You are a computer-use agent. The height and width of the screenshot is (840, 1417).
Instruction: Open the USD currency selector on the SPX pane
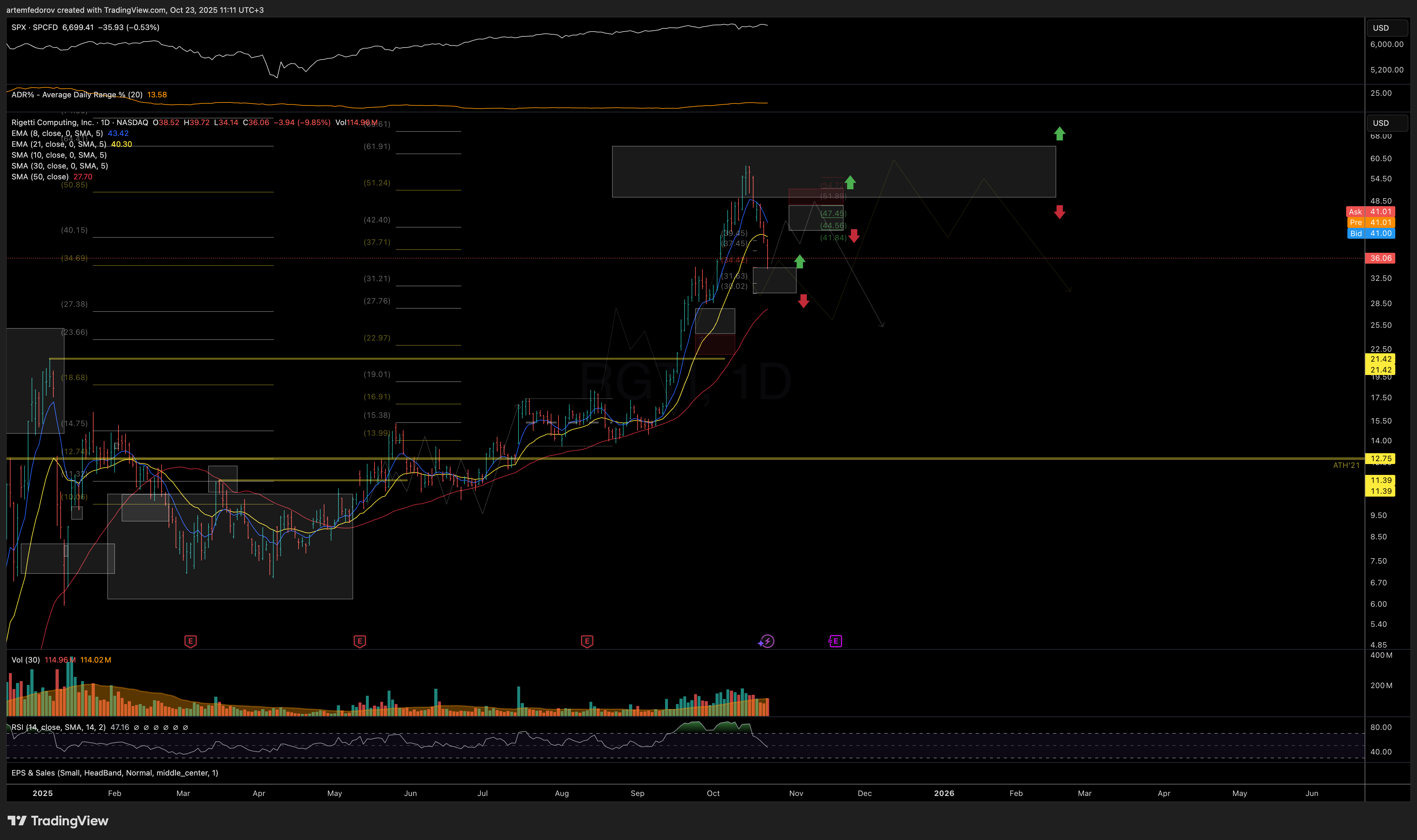(1387, 28)
